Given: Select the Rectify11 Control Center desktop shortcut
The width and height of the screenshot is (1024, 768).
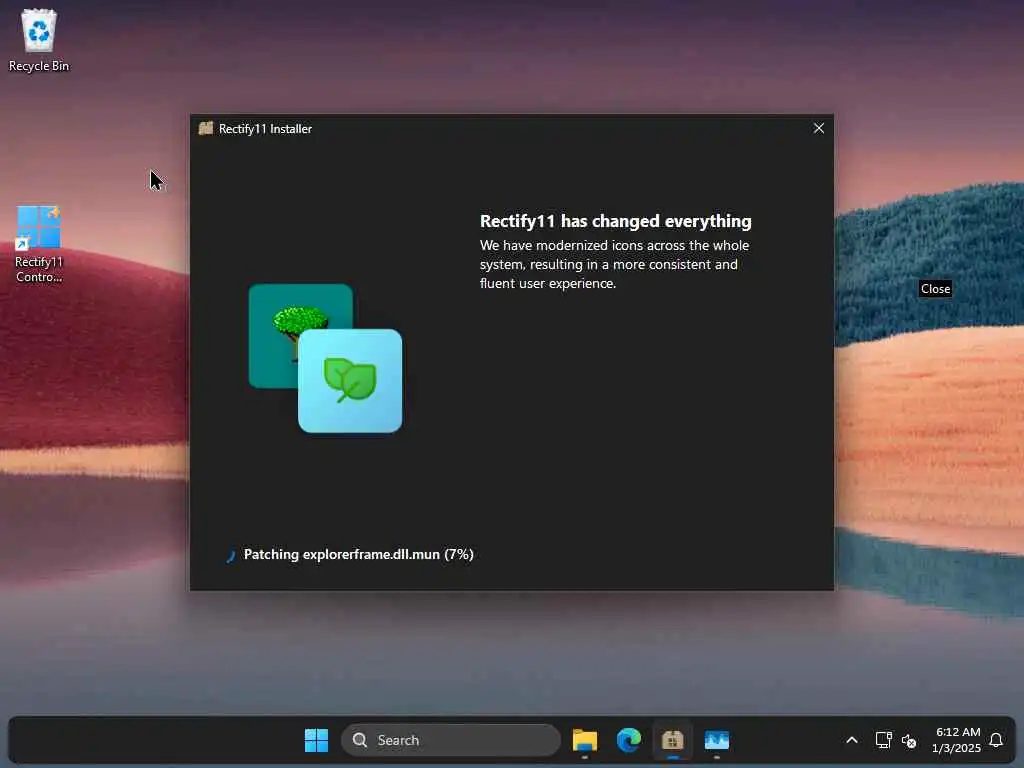Looking at the screenshot, I should tap(39, 244).
